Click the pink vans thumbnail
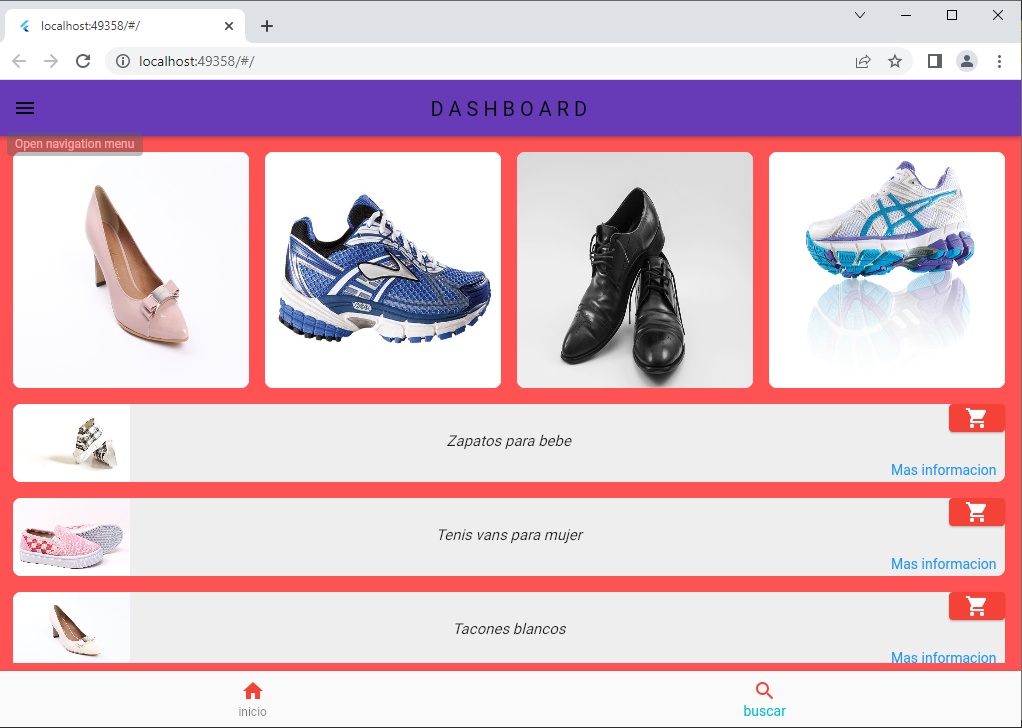The height and width of the screenshot is (728, 1022). click(x=72, y=537)
